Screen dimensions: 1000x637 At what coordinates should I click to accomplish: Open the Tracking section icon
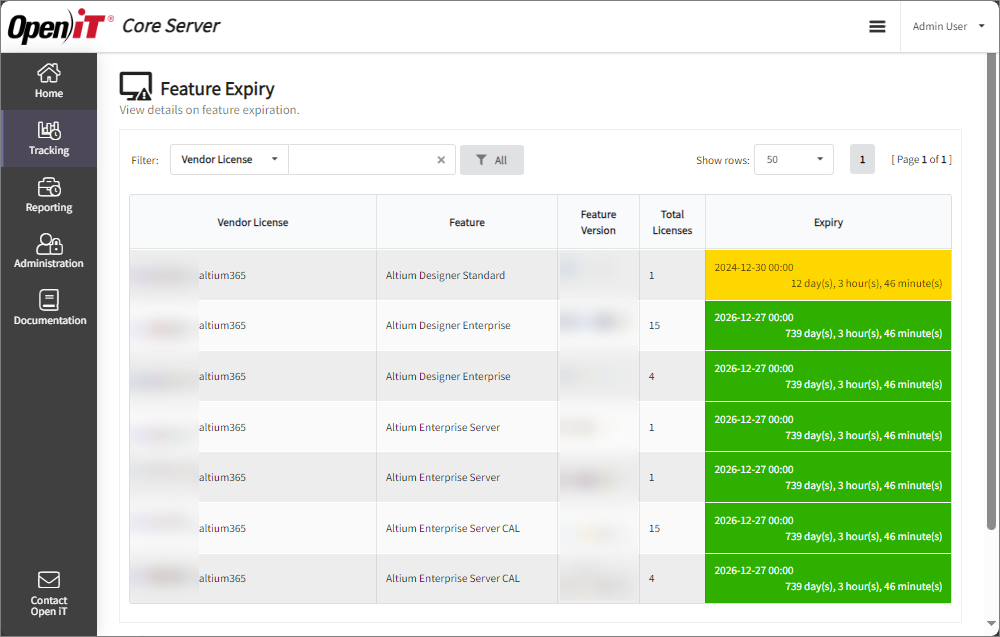[48, 131]
